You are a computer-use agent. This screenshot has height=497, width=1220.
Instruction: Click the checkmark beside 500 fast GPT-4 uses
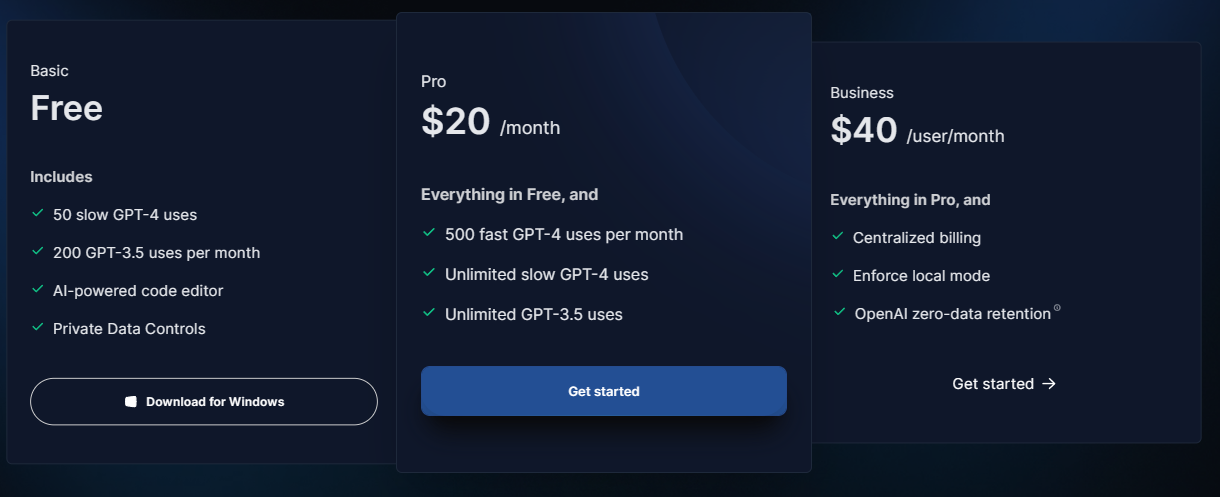pyautogui.click(x=428, y=233)
